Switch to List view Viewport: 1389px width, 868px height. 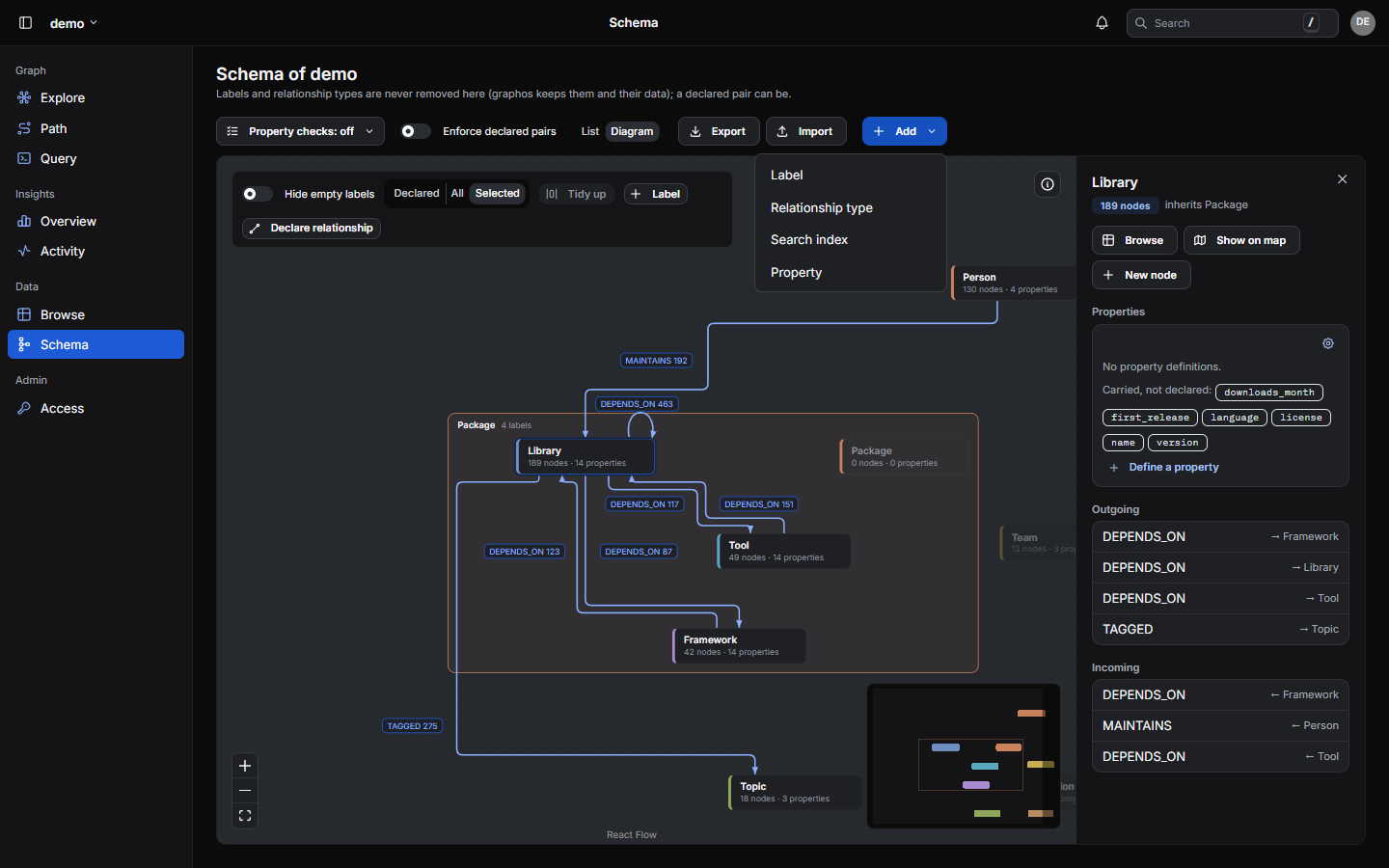(590, 131)
